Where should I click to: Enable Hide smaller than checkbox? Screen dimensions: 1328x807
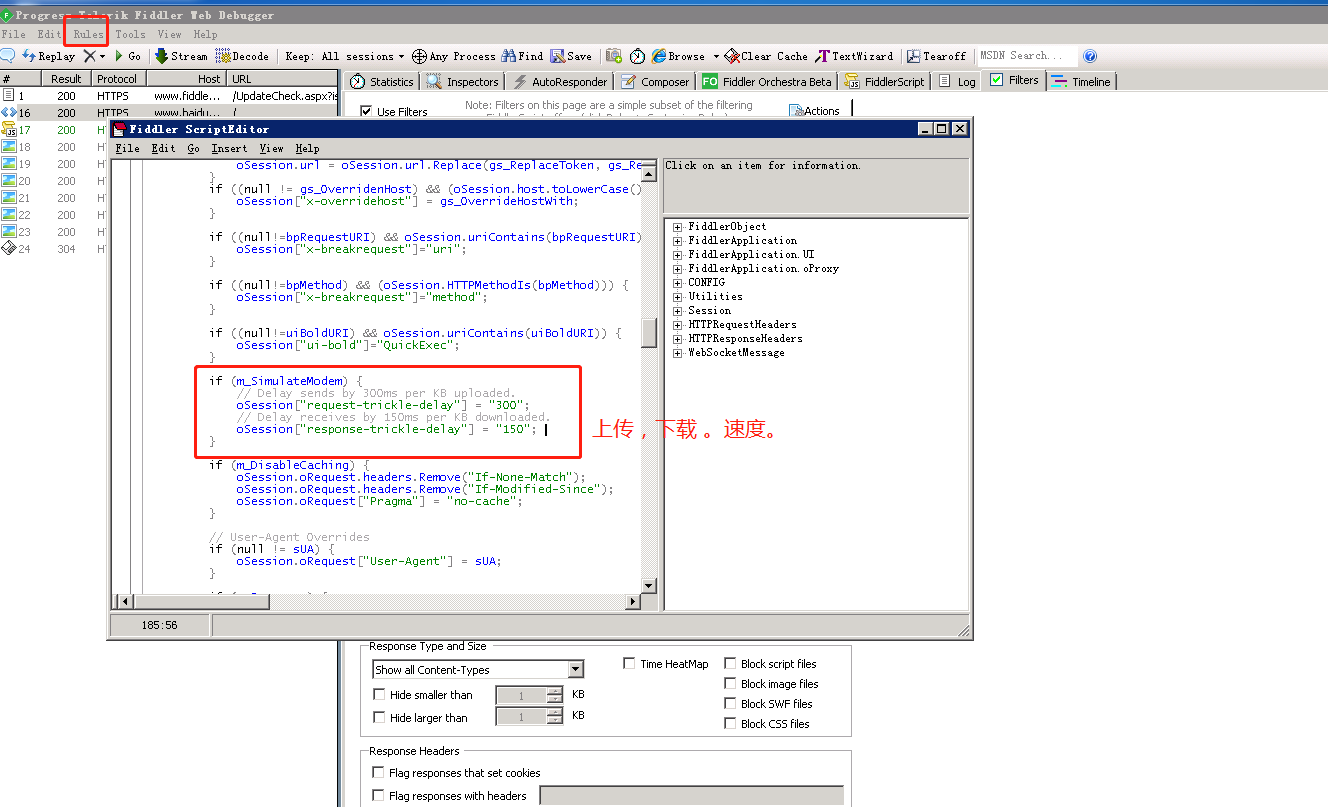point(379,694)
